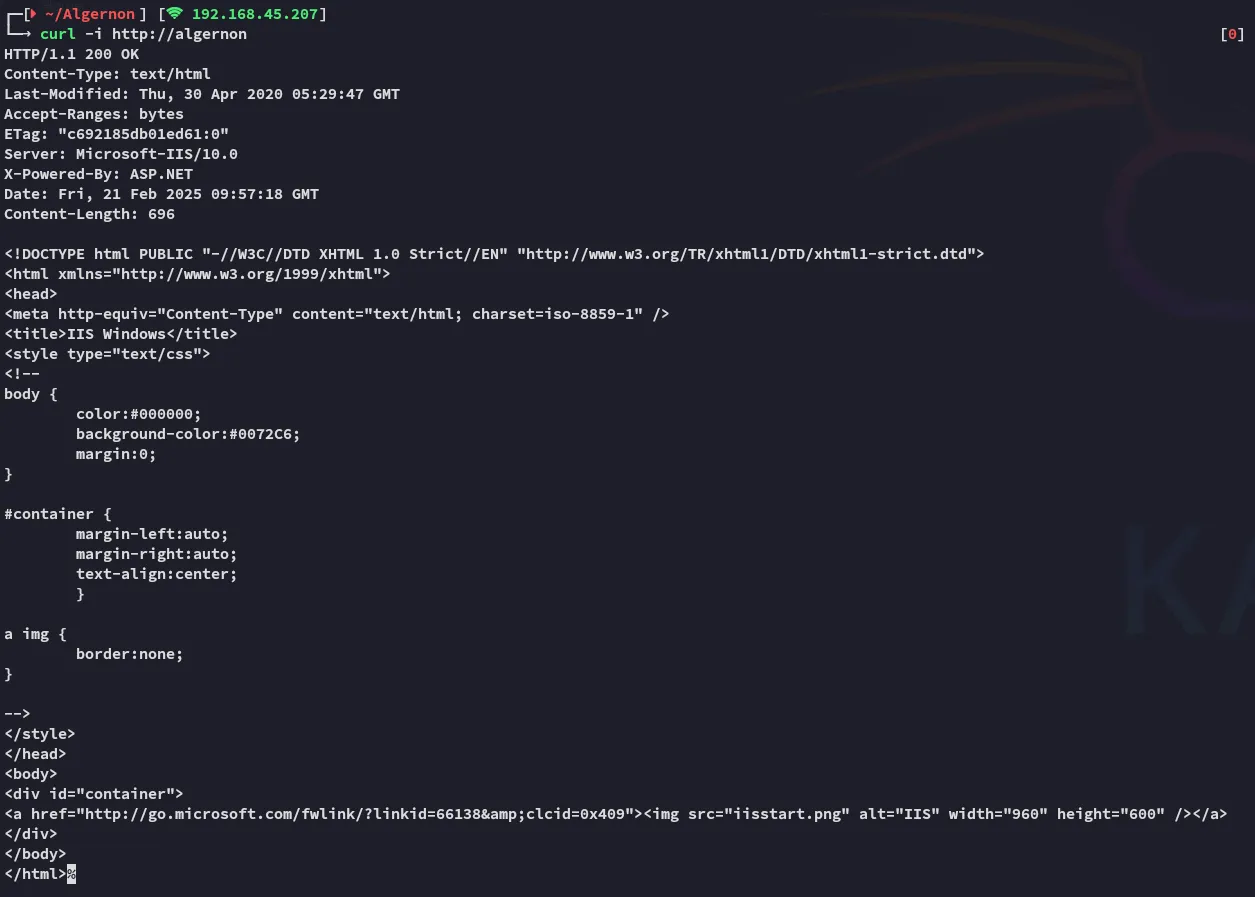1255x897 pixels.
Task: Click the curl command word
Action: 58,34
